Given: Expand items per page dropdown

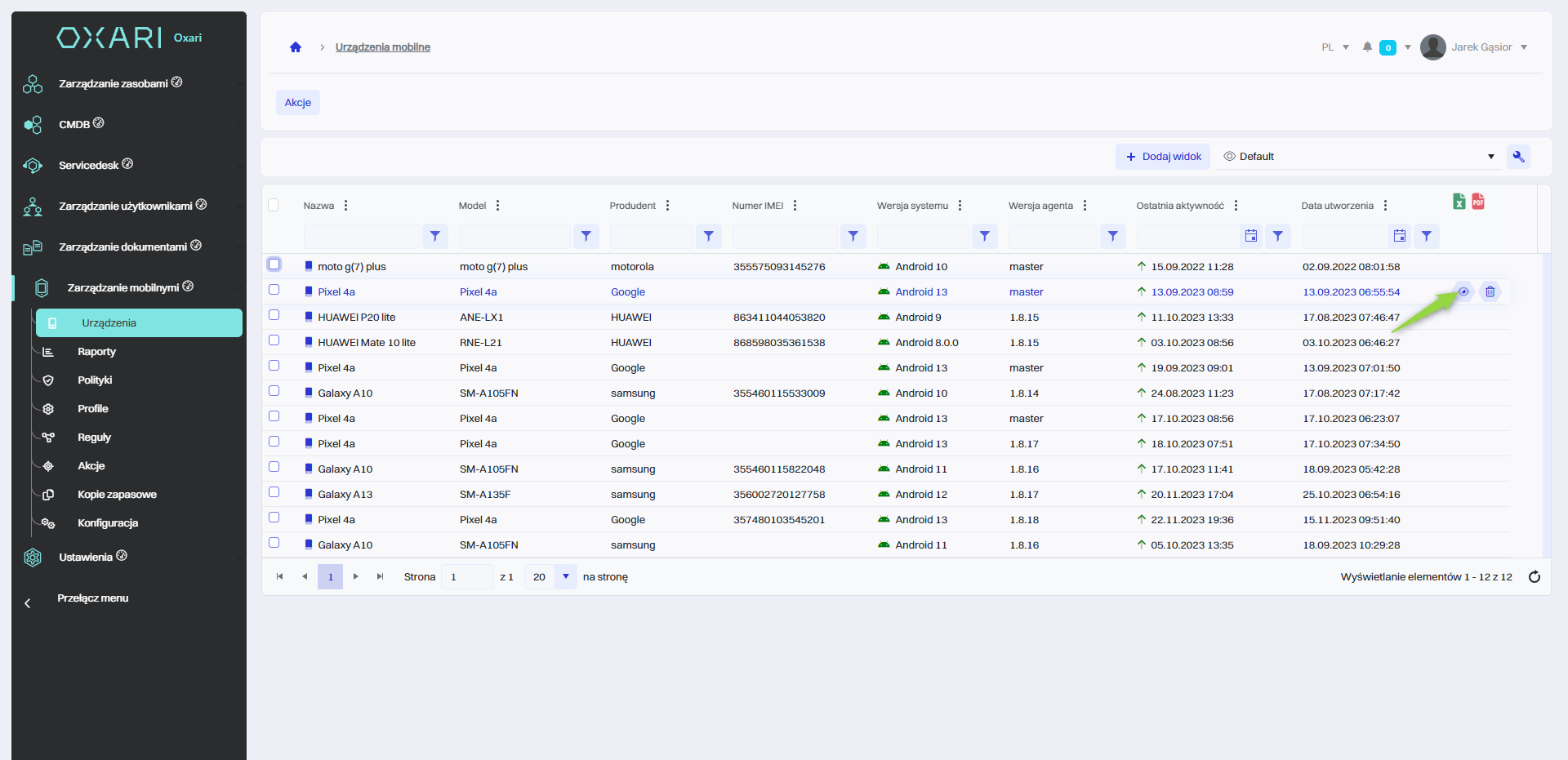Looking at the screenshot, I should [565, 577].
